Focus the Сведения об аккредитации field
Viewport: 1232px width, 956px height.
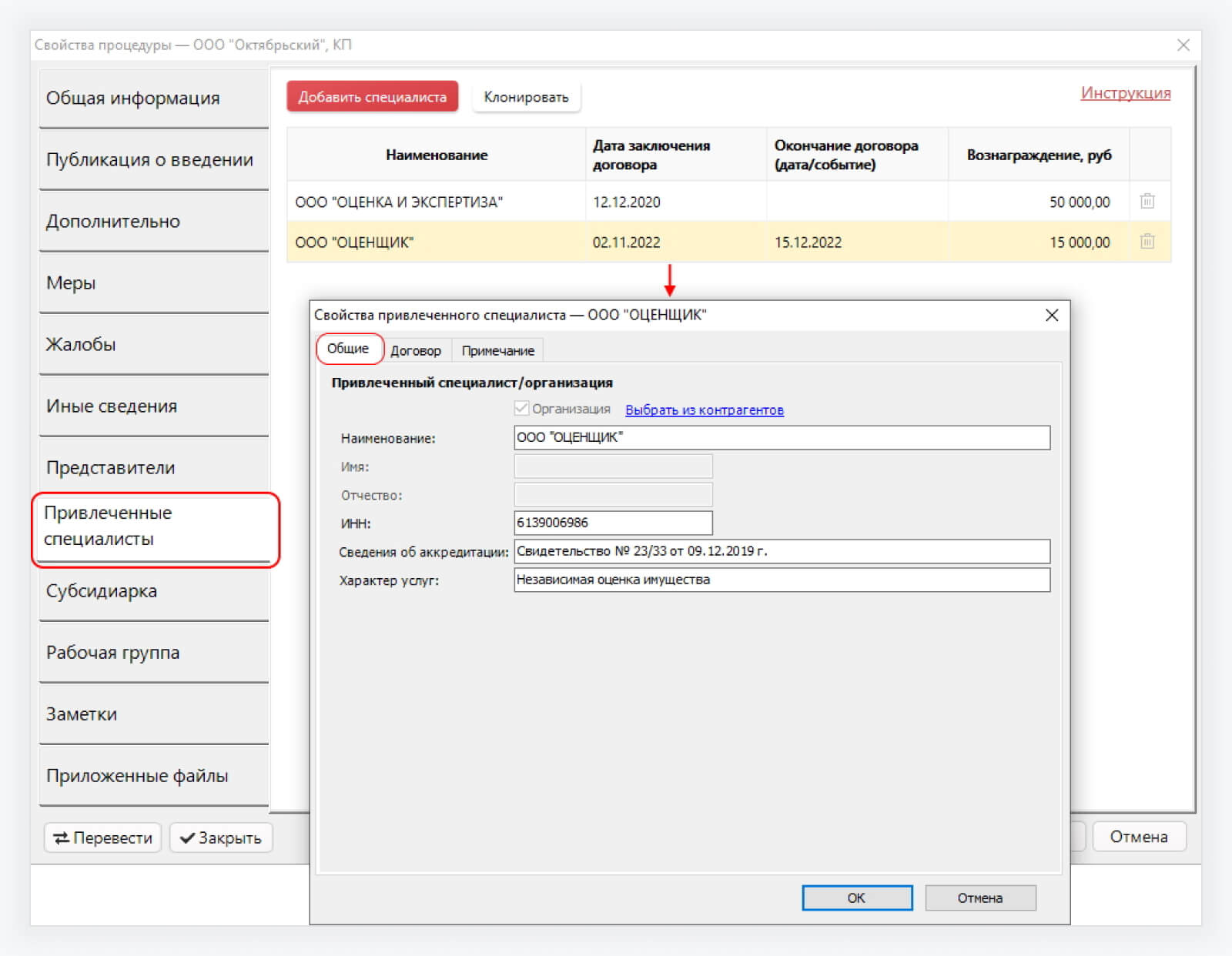coord(782,551)
